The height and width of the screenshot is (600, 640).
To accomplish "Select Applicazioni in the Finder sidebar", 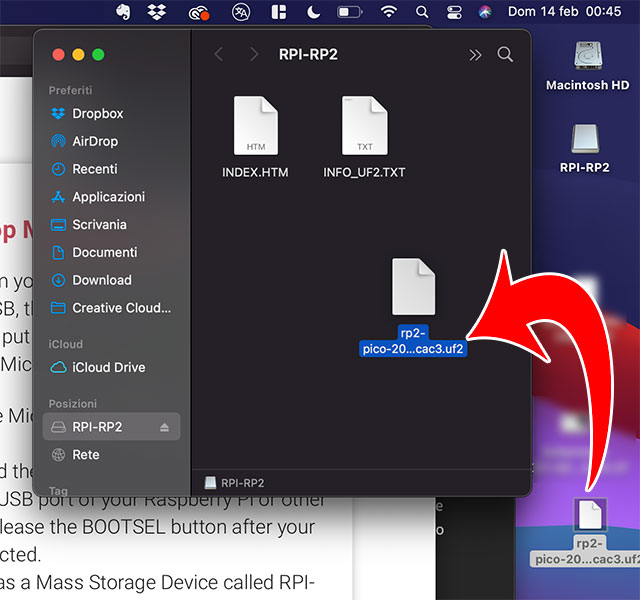I will 108,197.
